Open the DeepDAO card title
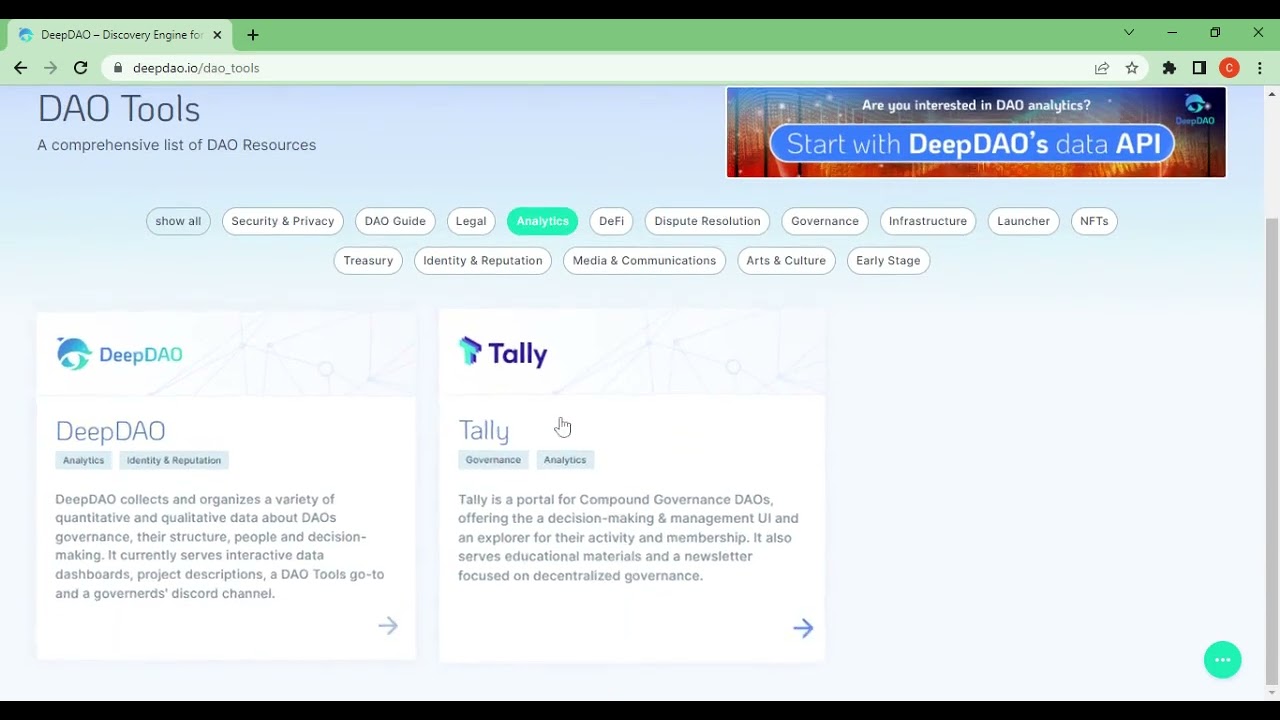This screenshot has width=1280, height=720. 110,431
